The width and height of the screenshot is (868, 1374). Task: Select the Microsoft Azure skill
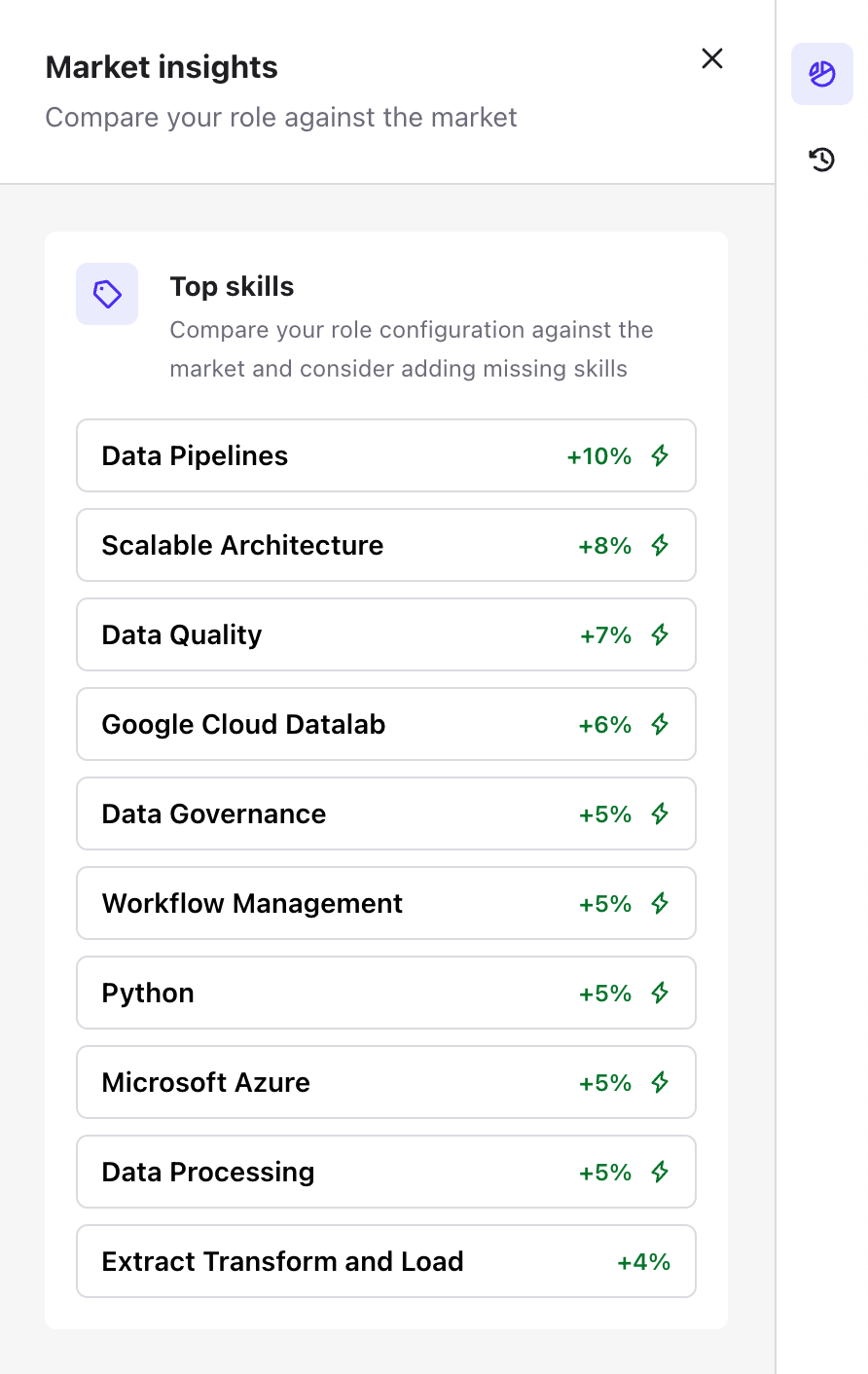(x=386, y=1082)
